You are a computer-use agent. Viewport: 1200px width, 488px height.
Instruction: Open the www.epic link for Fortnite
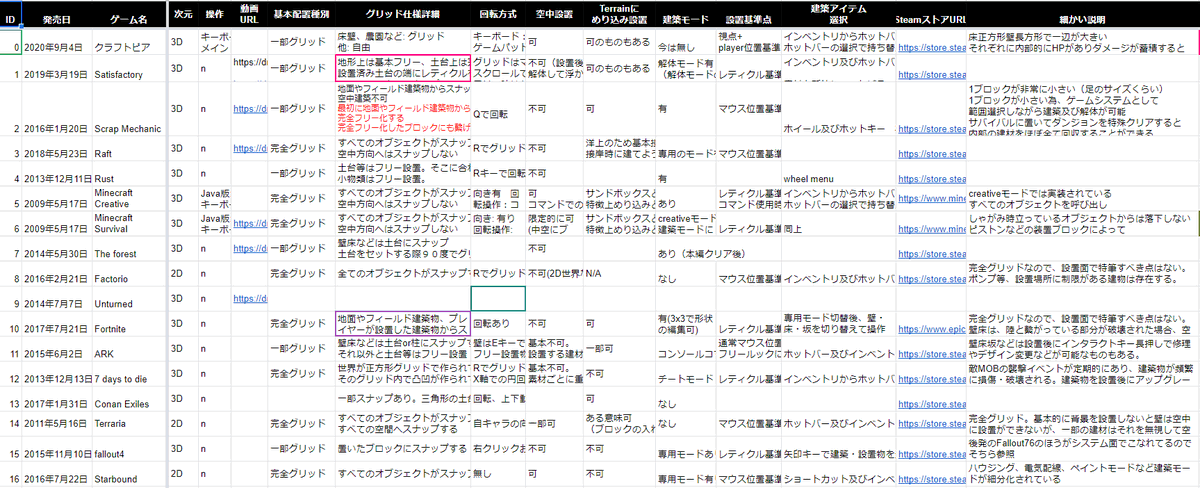[x=931, y=328]
